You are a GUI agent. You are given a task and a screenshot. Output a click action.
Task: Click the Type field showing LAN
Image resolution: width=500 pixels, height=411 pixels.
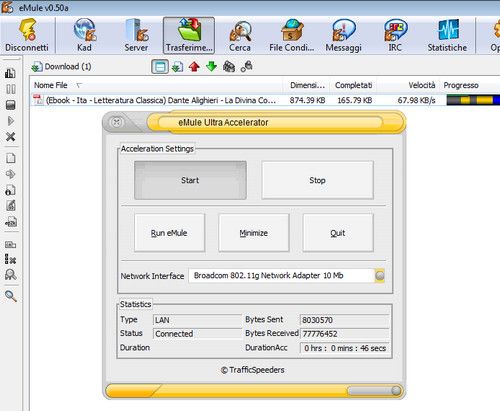197,320
